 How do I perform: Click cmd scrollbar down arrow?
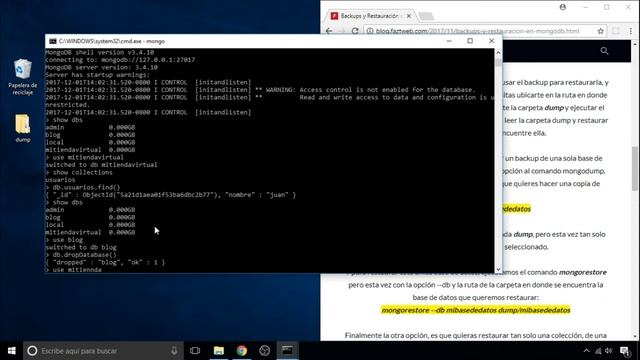pos(498,269)
